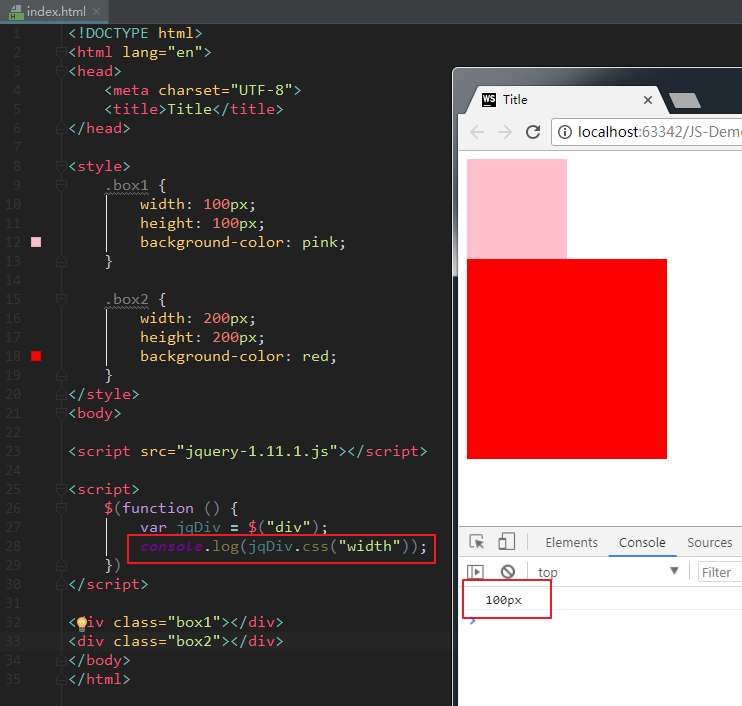This screenshot has height=706, width=742.
Task: Collapse the script tag fold marker on line 25
Action: pos(61,489)
